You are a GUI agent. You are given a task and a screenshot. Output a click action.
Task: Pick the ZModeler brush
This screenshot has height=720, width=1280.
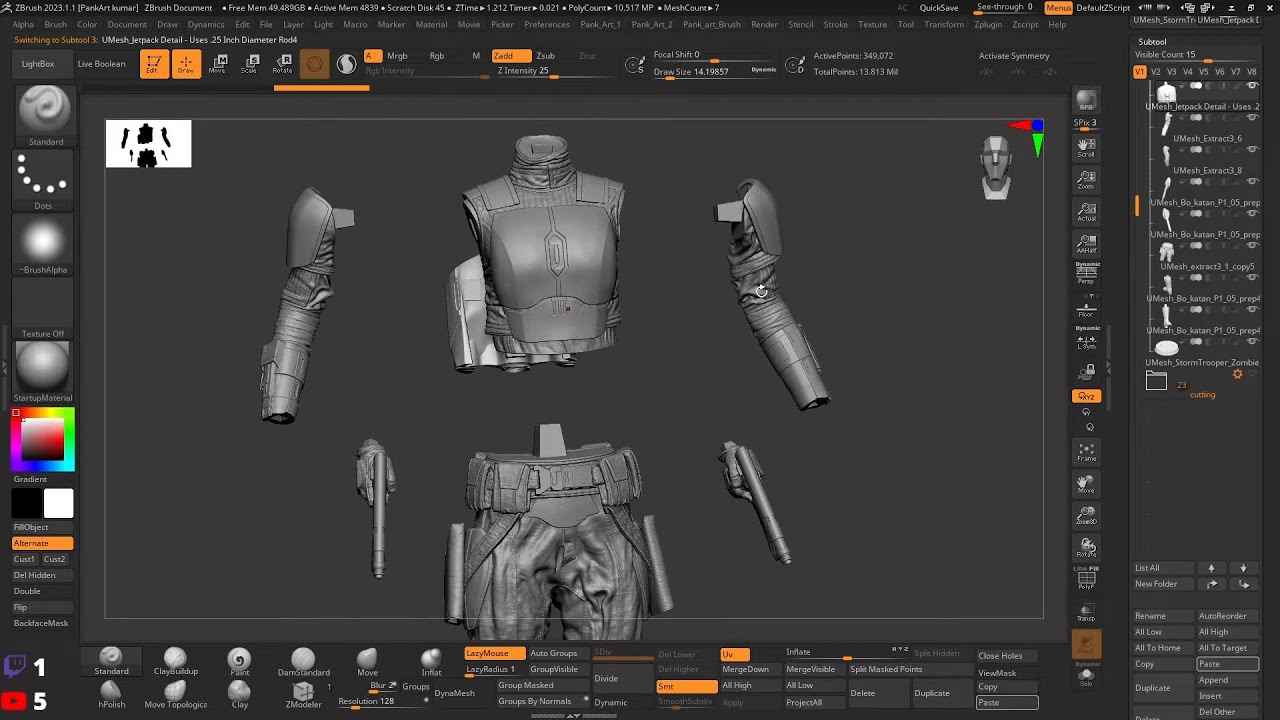[303, 694]
